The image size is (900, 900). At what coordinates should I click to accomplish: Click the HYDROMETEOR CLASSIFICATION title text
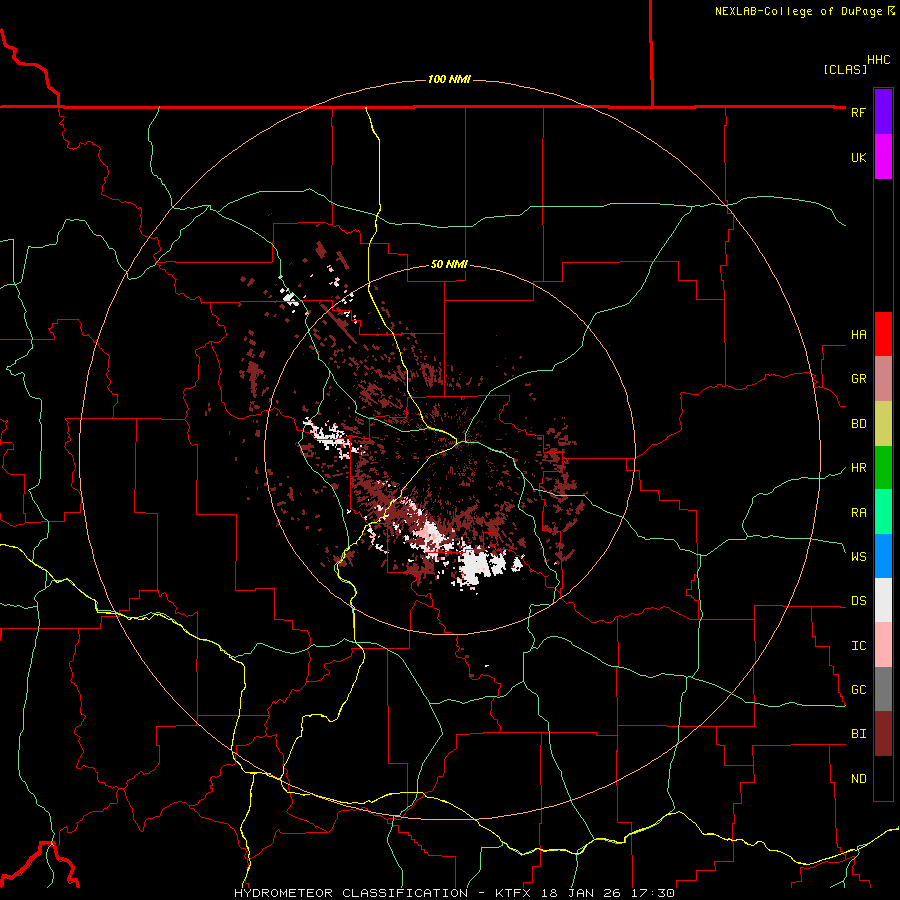(351, 893)
